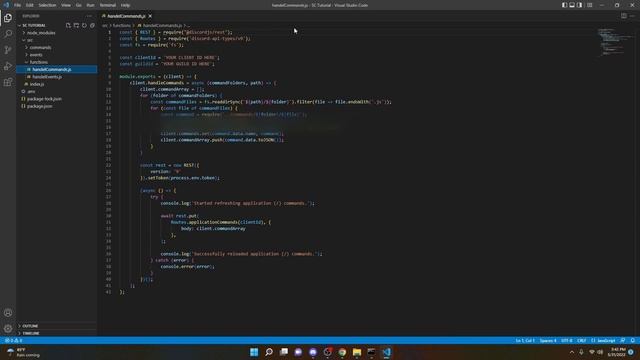Click the New Folder icon in Explorer

pyautogui.click(x=76, y=25)
